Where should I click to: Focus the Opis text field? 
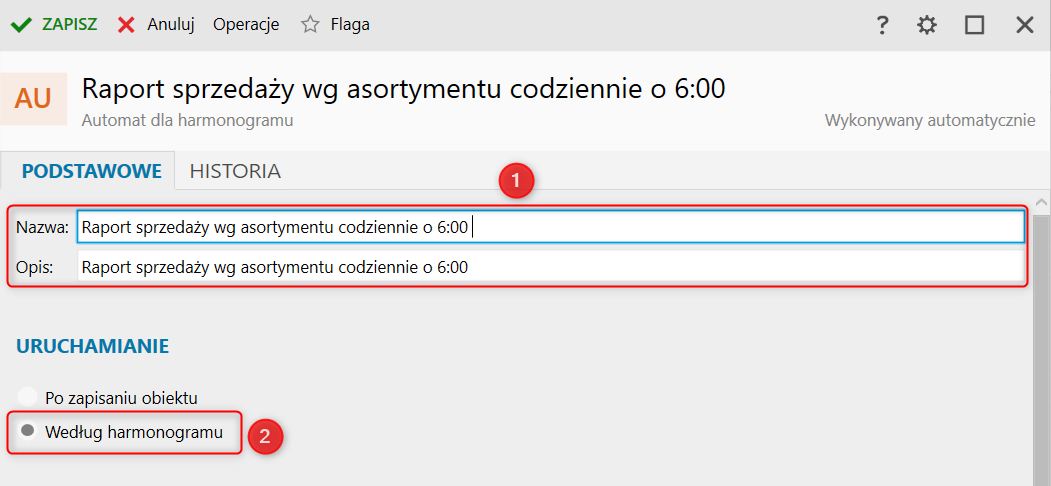point(550,267)
